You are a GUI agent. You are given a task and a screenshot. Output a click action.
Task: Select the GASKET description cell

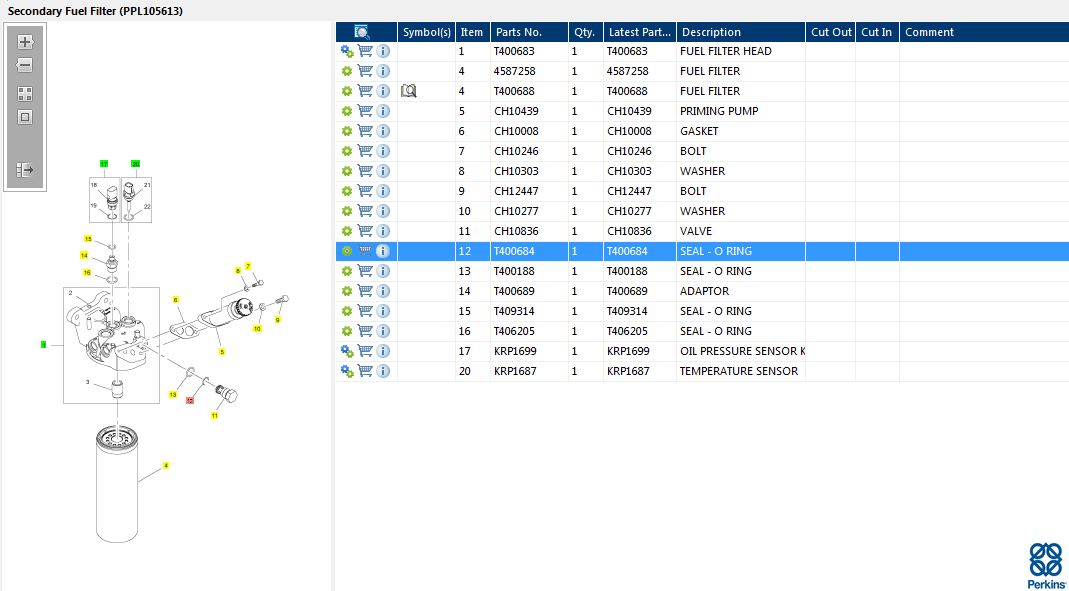[x=741, y=131]
